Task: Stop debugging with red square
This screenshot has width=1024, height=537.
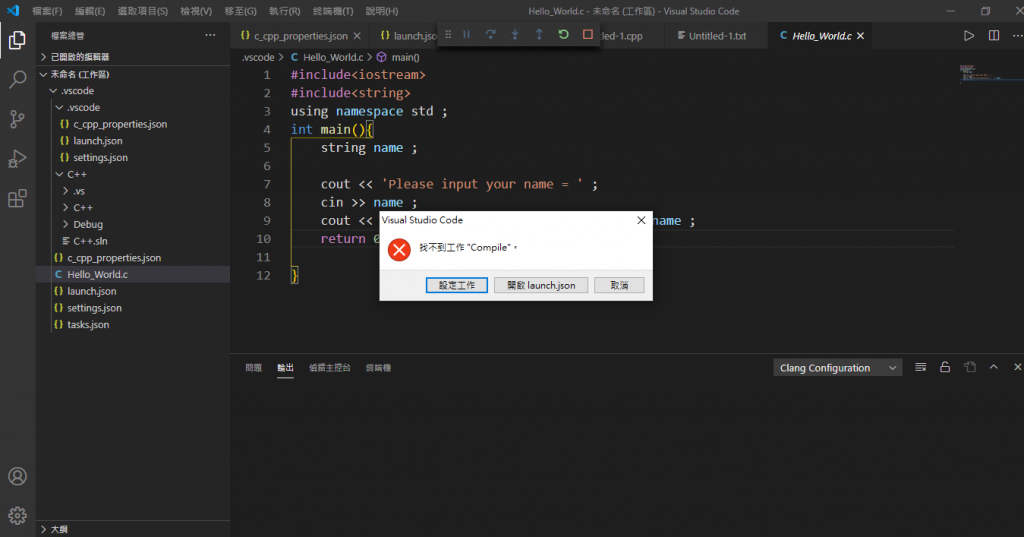Action: click(x=588, y=35)
